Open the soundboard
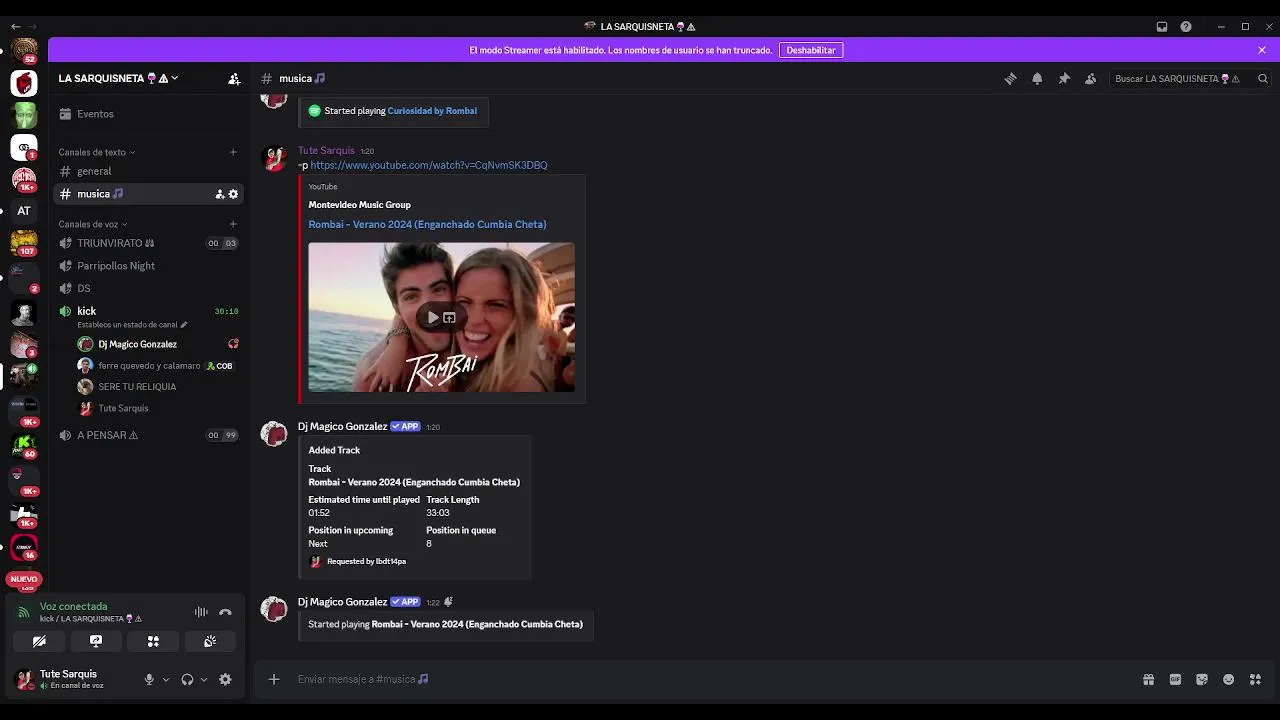This screenshot has height=720, width=1280. click(x=210, y=641)
